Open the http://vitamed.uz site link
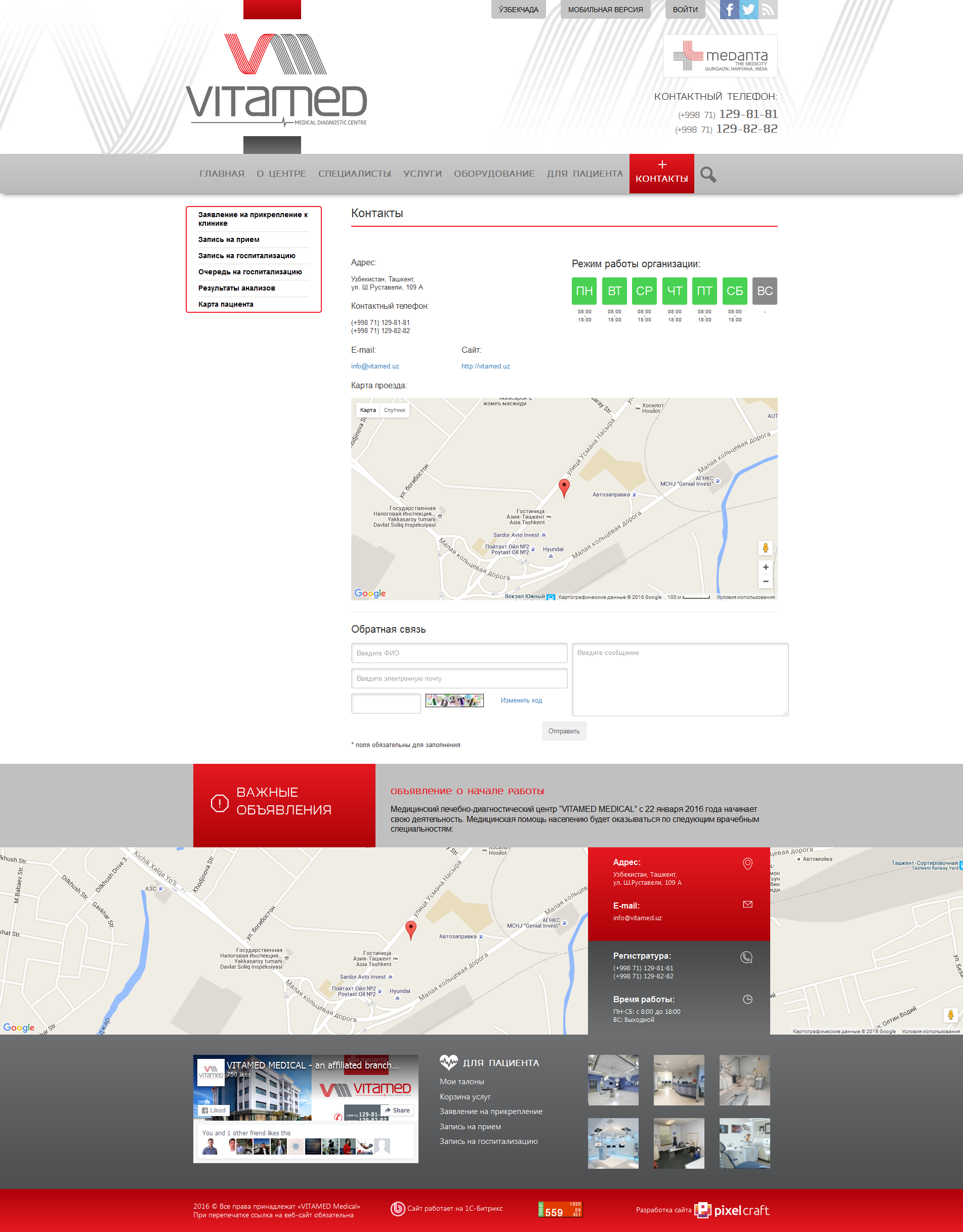 485,366
